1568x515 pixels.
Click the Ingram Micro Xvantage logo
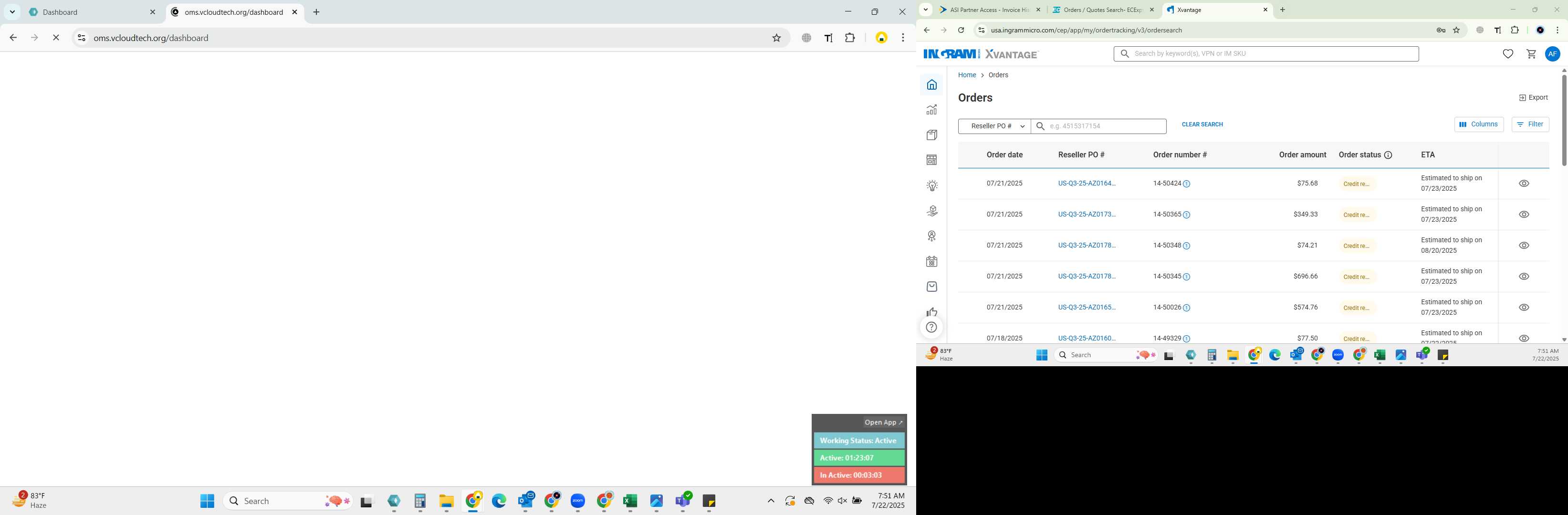coord(980,54)
